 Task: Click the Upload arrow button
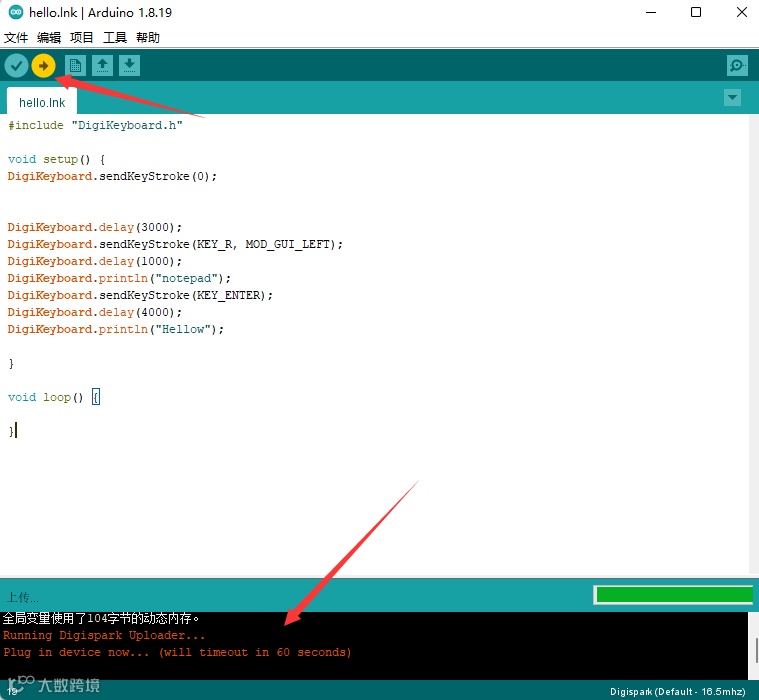click(44, 65)
